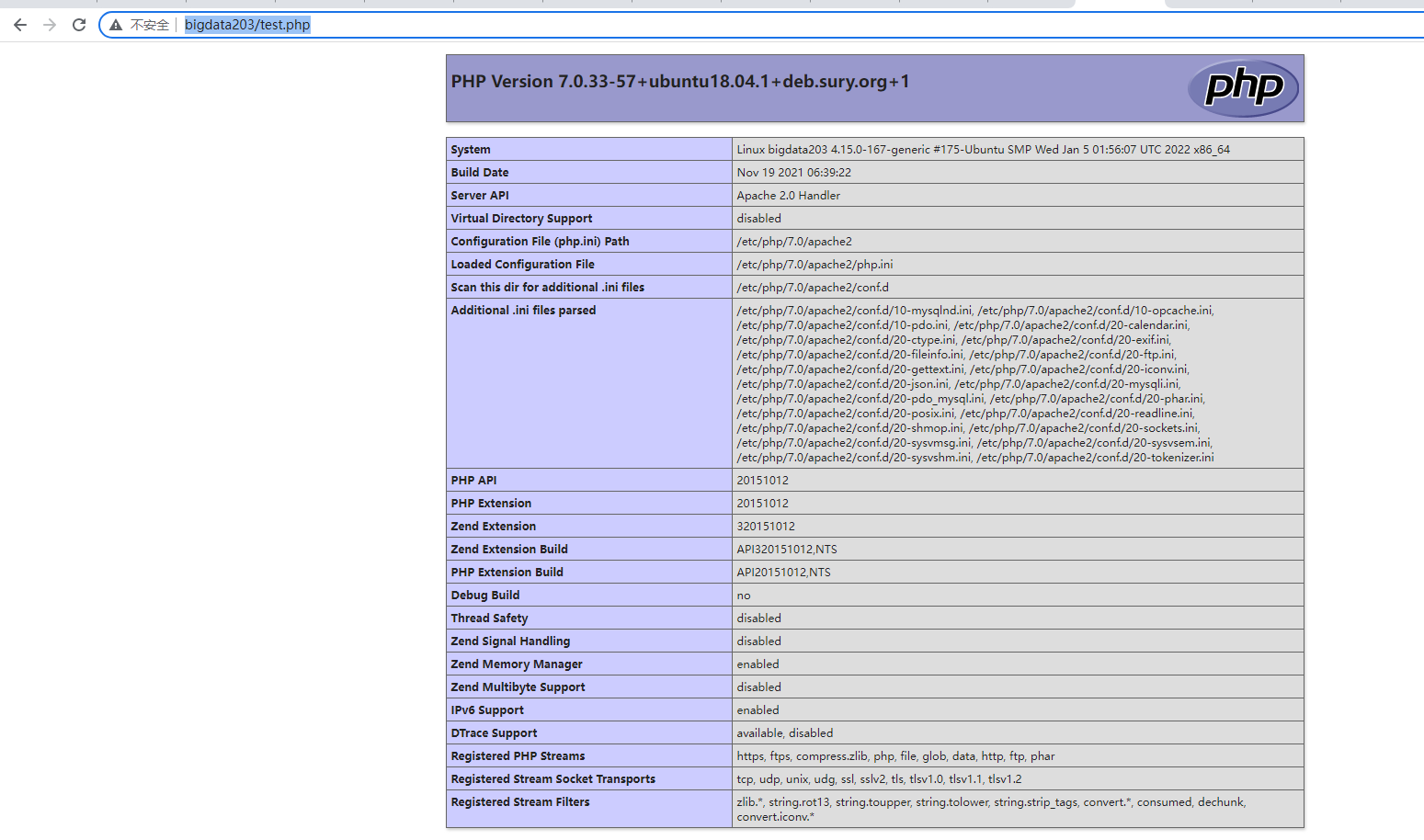Click the tcp, udp, unix transports value
This screenshot has height=840, width=1424.
[879, 778]
